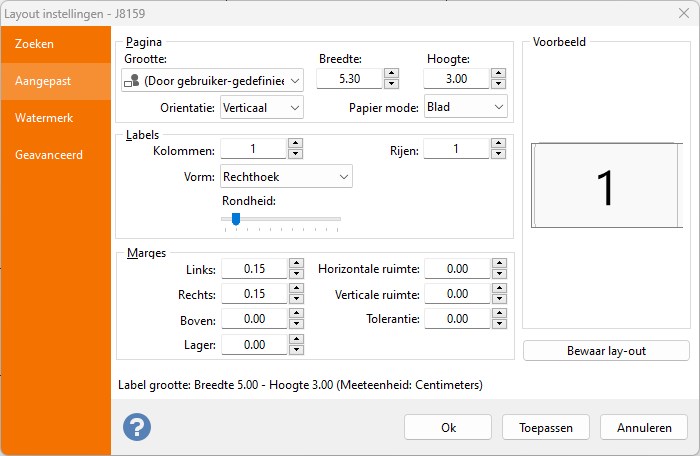Screen dimensions: 700x456
Task: Decrease Breedte value with down arrow
Action: (x=391, y=84)
